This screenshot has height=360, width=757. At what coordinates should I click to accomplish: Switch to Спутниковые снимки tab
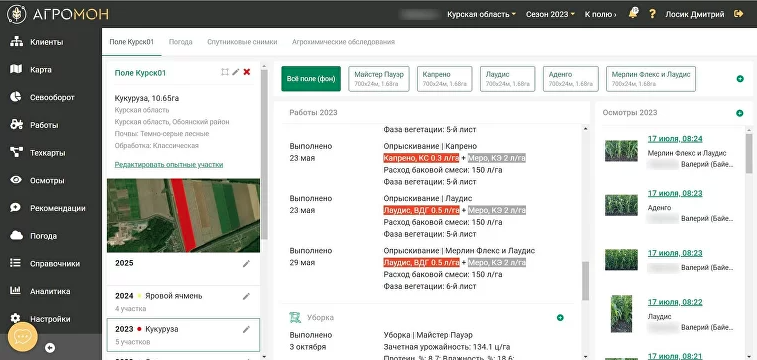(x=242, y=42)
